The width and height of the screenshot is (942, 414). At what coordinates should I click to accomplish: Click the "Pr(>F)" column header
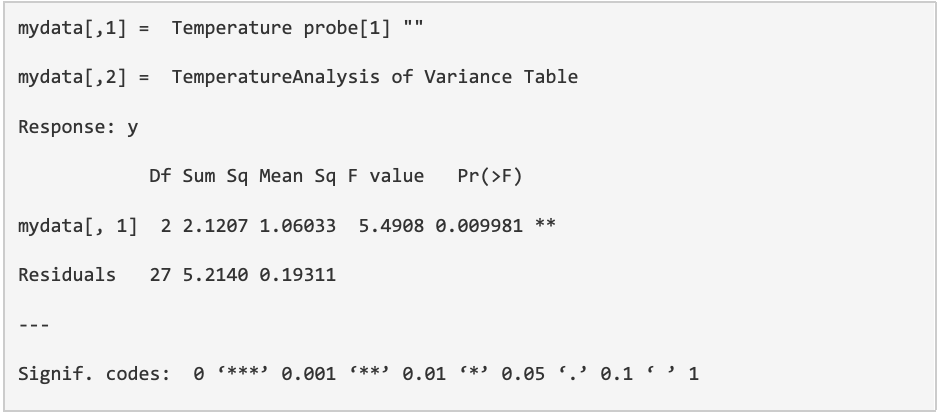click(x=490, y=177)
